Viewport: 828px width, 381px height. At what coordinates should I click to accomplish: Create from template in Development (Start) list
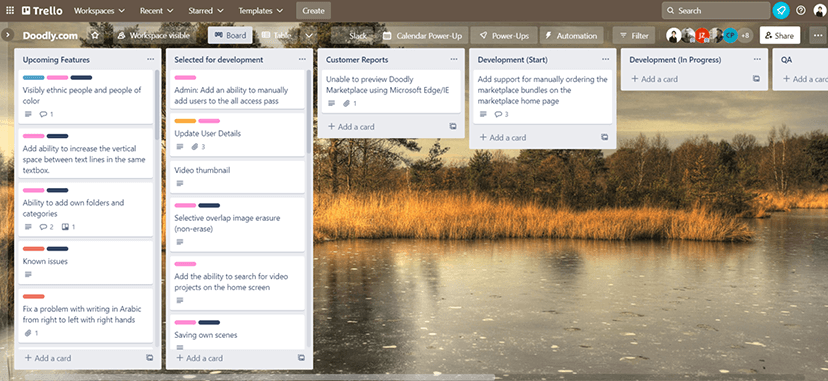click(x=604, y=137)
